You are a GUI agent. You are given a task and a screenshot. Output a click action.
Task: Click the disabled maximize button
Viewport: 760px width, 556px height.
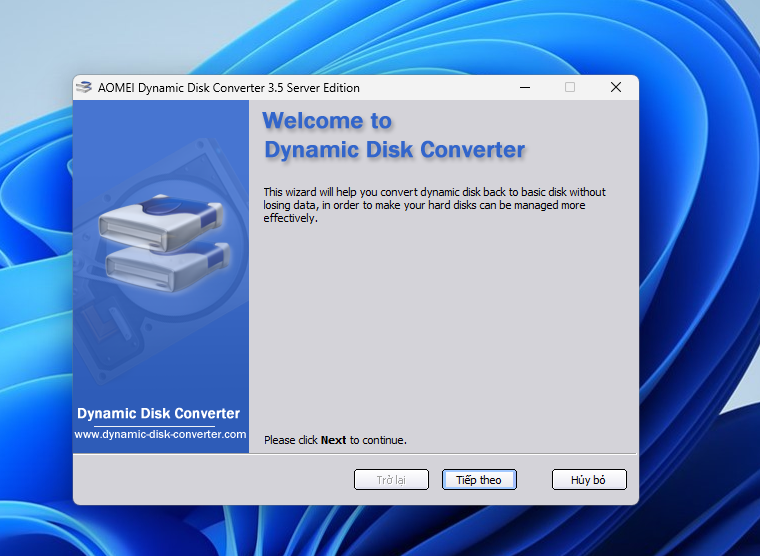pos(570,87)
